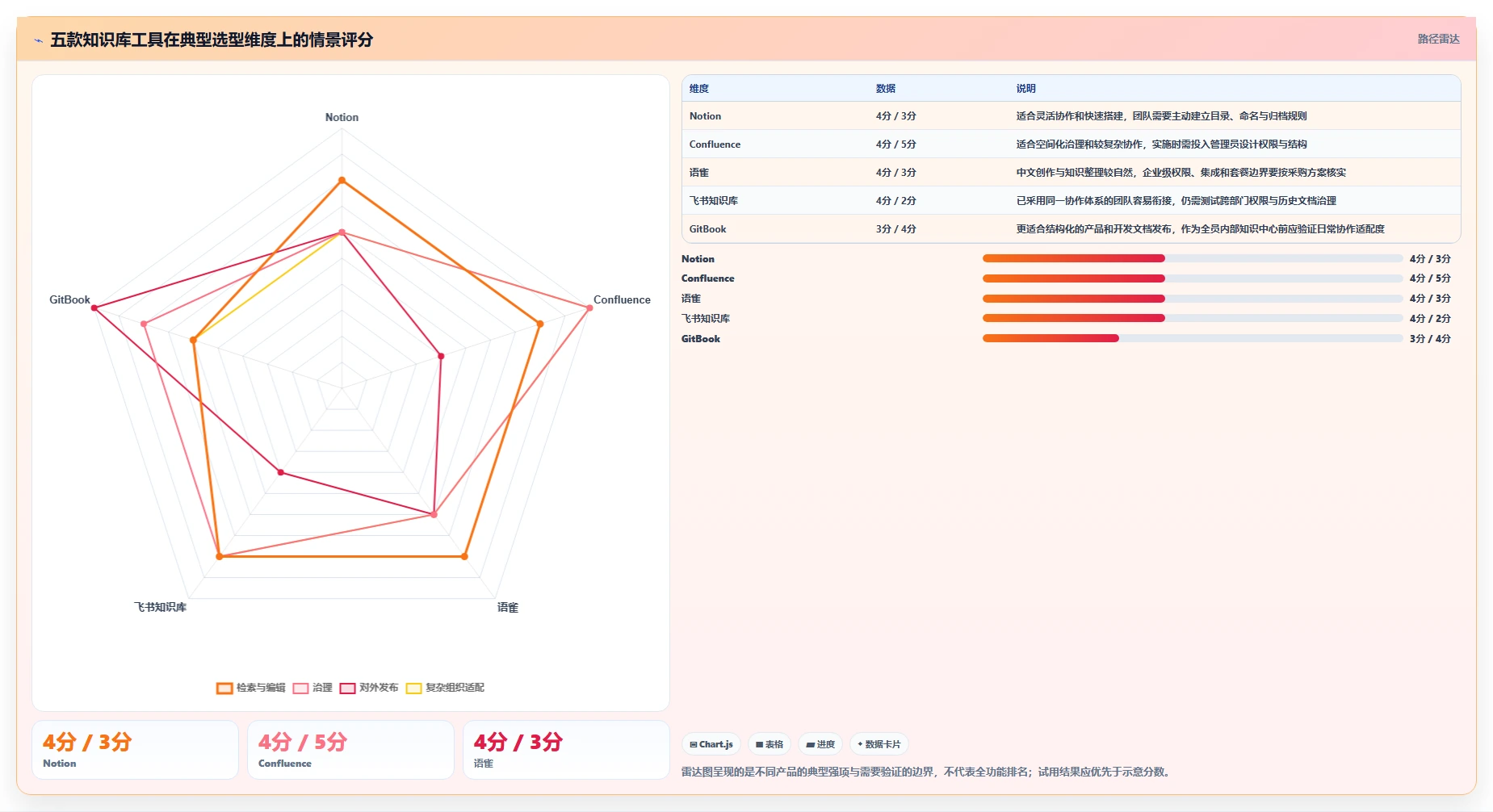The image size is (1493, 812).
Task: Click the 路径雷达 badge in the header
Action: (x=1438, y=39)
